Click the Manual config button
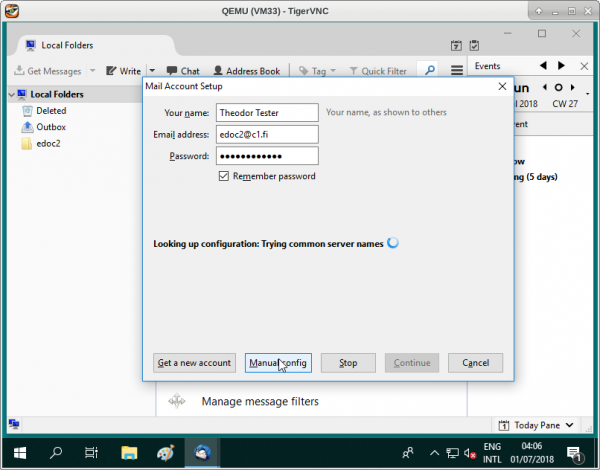The image size is (600, 470). coord(278,363)
